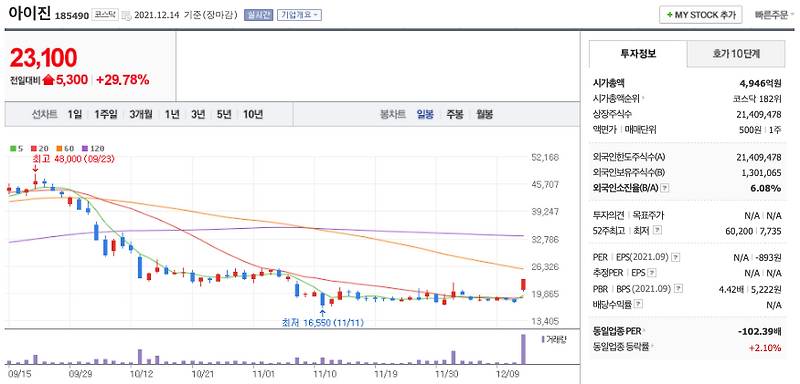Click the 동일업종 PER label link
The width and height of the screenshot is (800, 384).
[x=617, y=331]
